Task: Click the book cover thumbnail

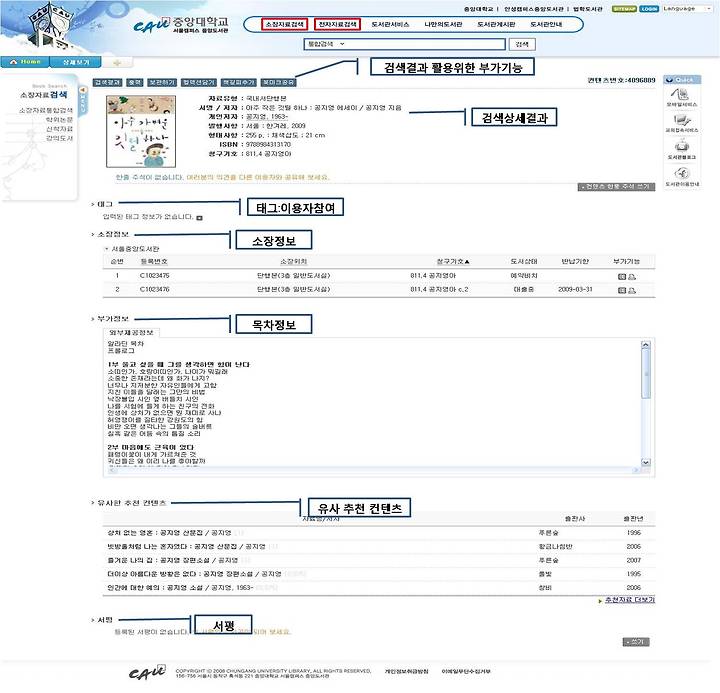Action: [141, 131]
